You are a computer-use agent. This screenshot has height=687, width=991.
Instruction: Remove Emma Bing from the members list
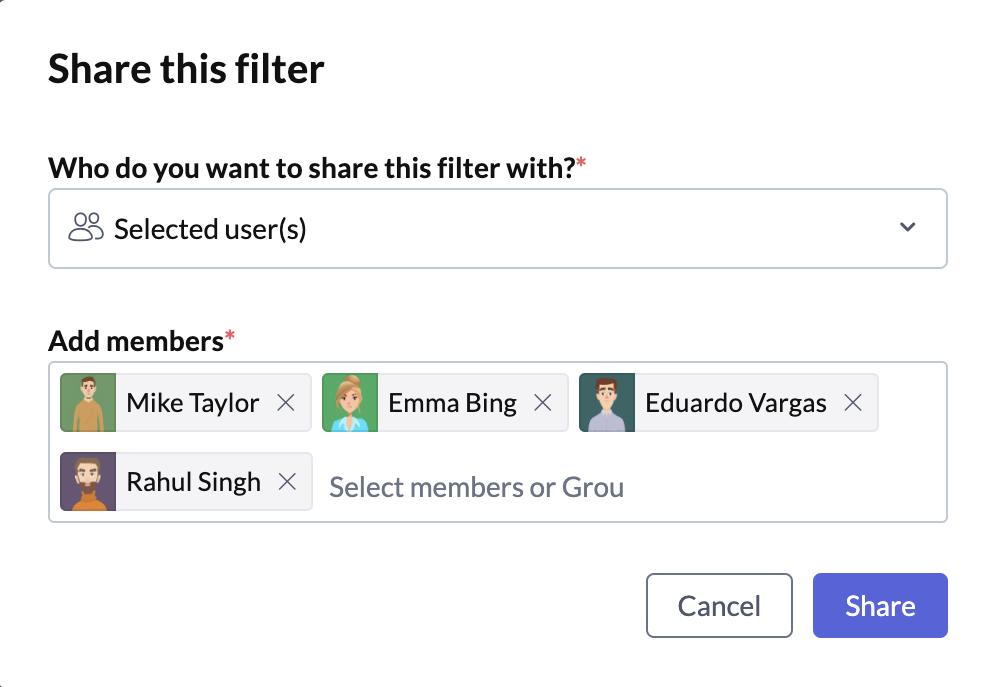click(543, 403)
